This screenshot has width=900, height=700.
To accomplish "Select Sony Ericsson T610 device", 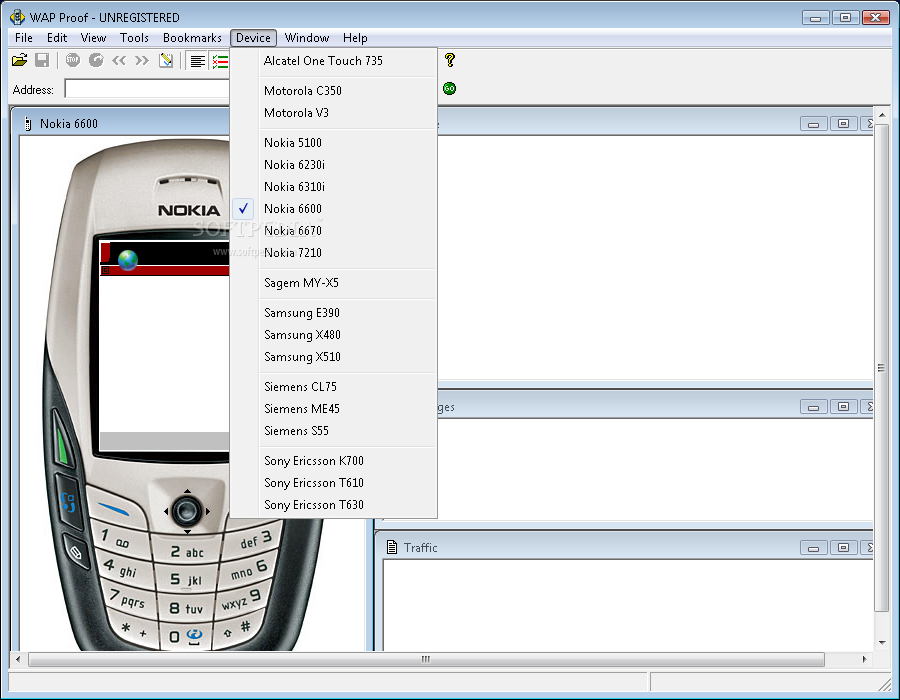I will [x=333, y=483].
